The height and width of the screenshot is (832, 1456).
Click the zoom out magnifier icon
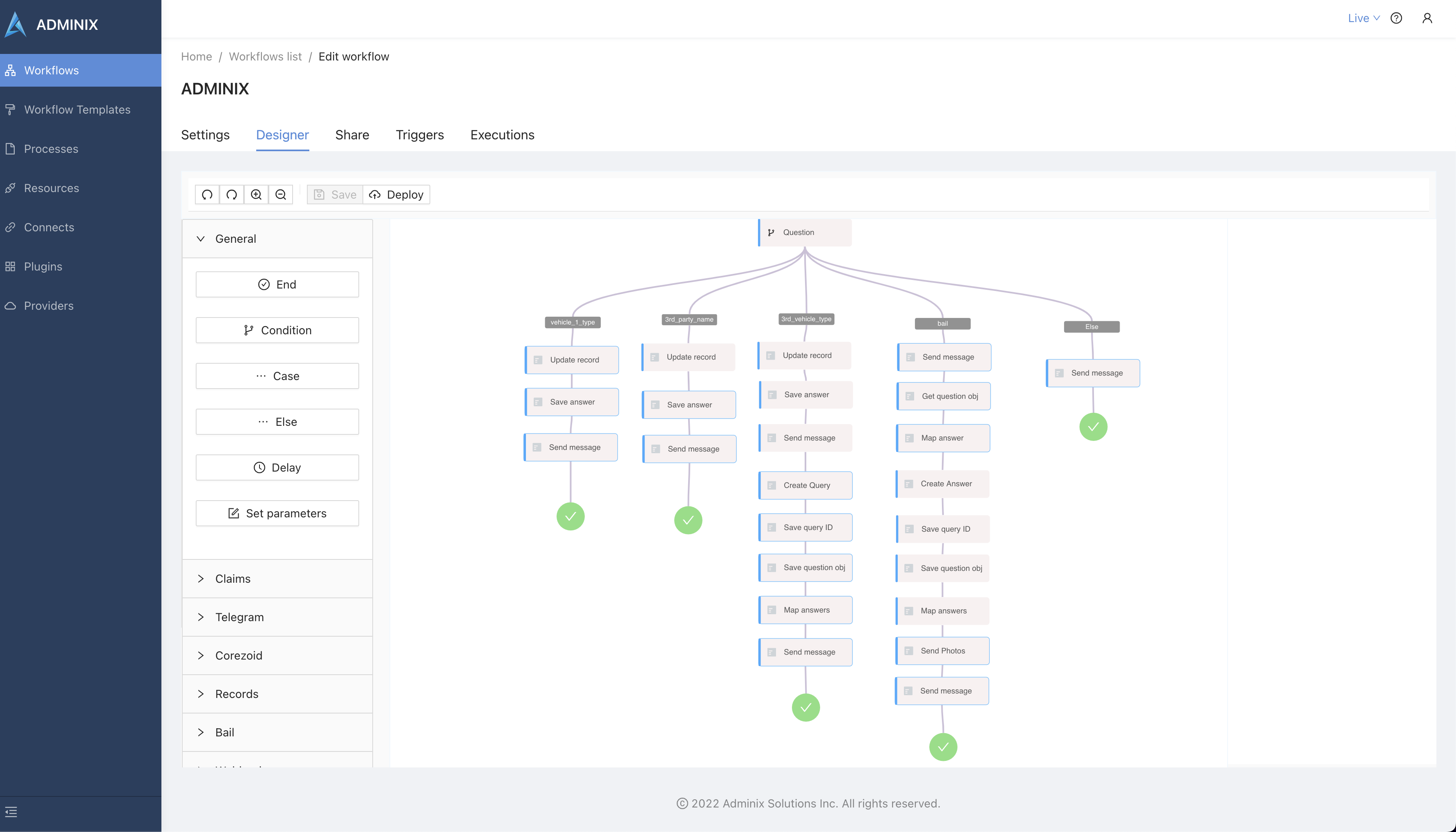281,195
